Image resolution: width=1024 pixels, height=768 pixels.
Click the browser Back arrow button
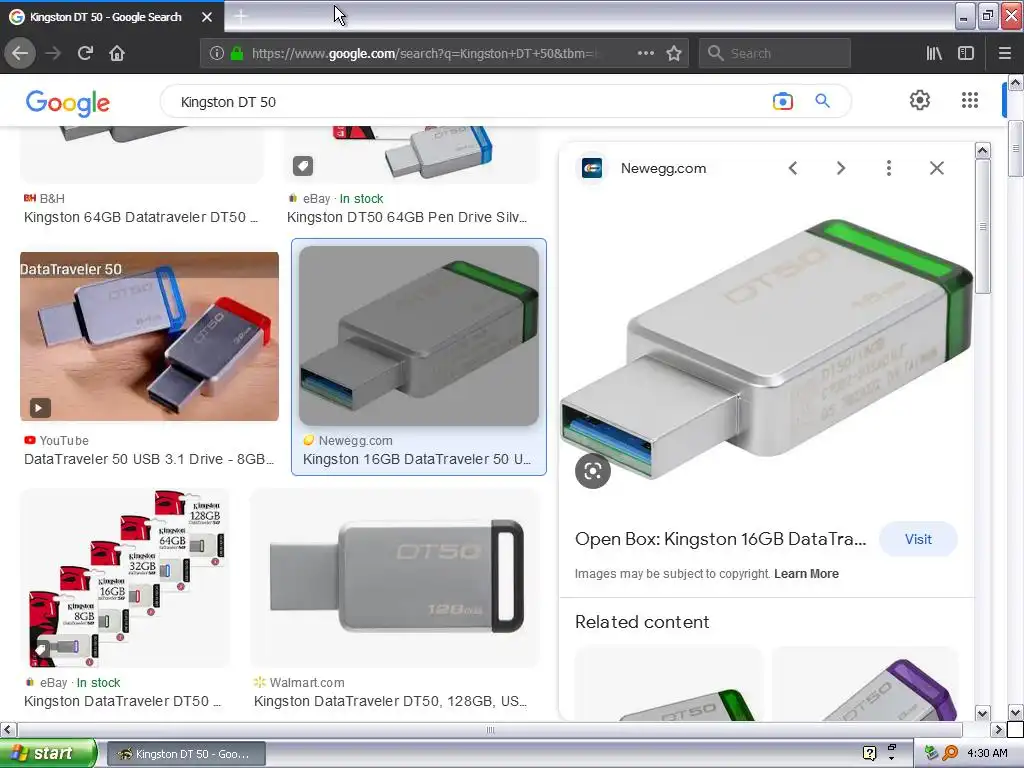pos(20,53)
